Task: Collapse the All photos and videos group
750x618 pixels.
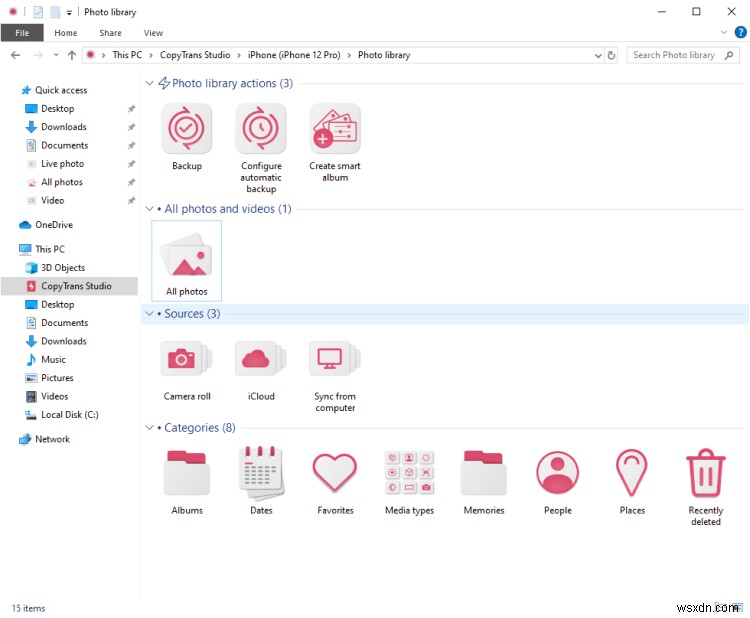Action: (x=149, y=209)
